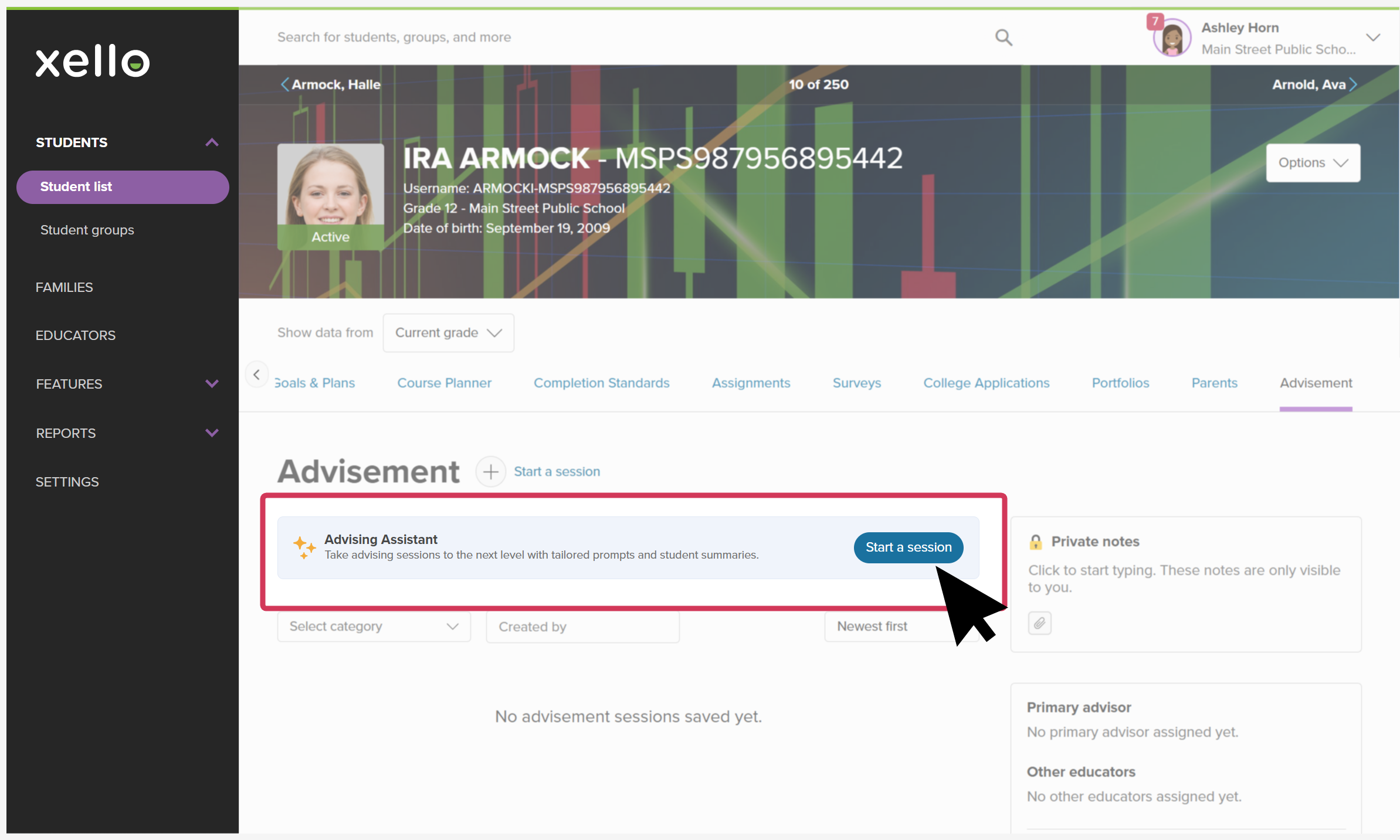Click the No advisement sessions saved yet message

628,716
